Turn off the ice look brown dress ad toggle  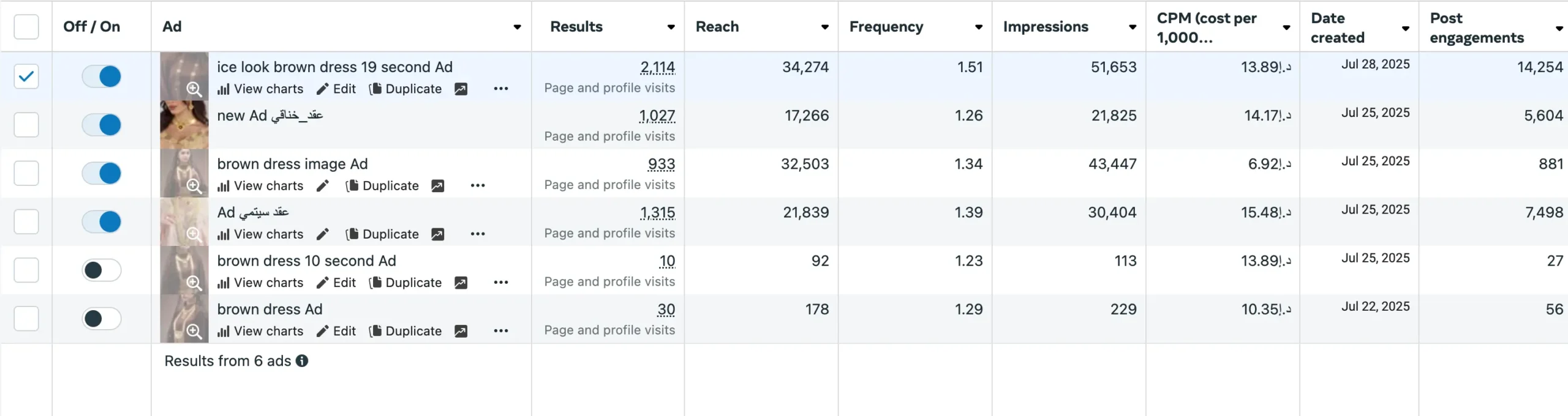click(102, 76)
